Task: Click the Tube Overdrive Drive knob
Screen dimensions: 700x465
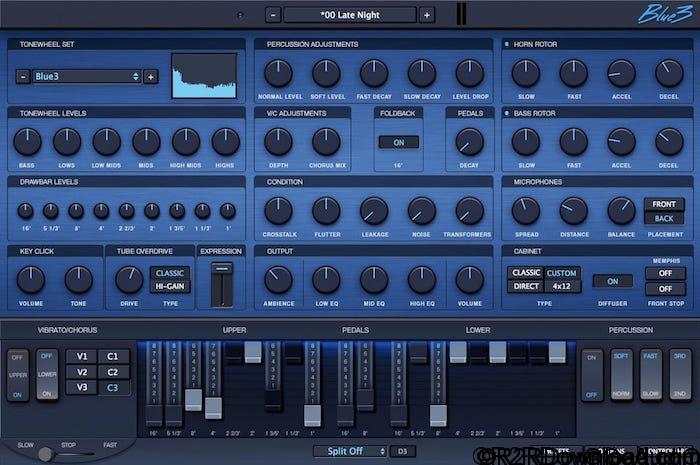Action: pos(129,280)
